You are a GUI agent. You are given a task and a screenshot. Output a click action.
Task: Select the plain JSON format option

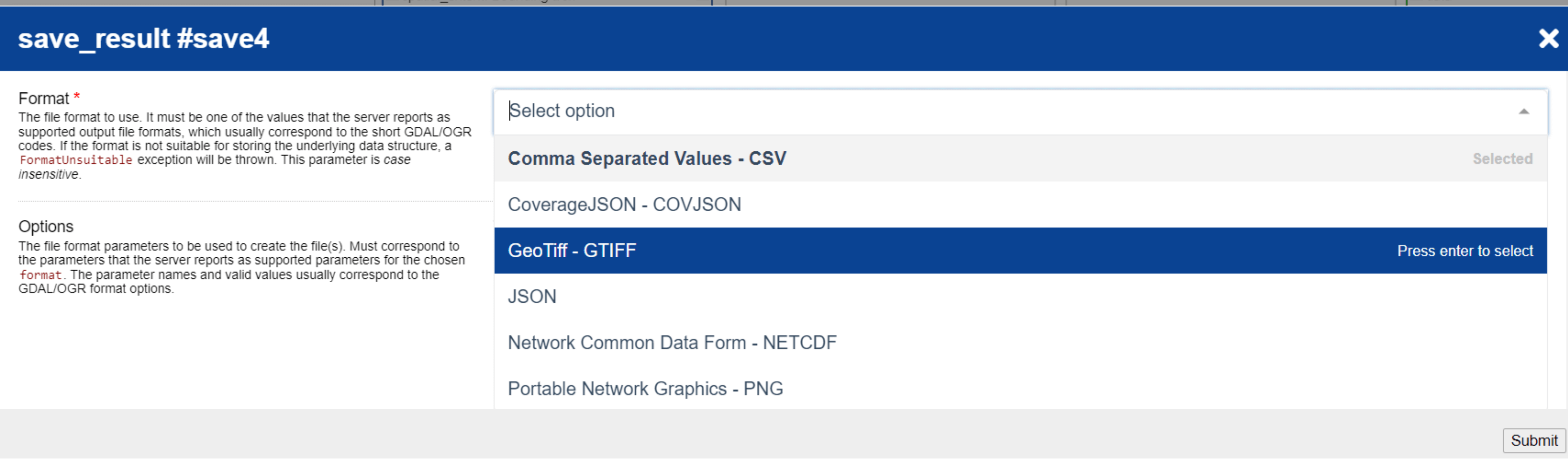pos(532,297)
